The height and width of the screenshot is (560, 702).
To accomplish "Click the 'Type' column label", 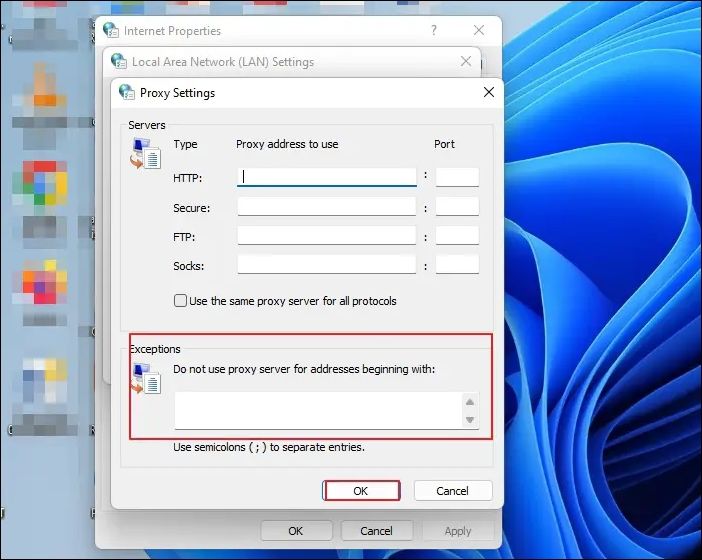I will pos(185,145).
